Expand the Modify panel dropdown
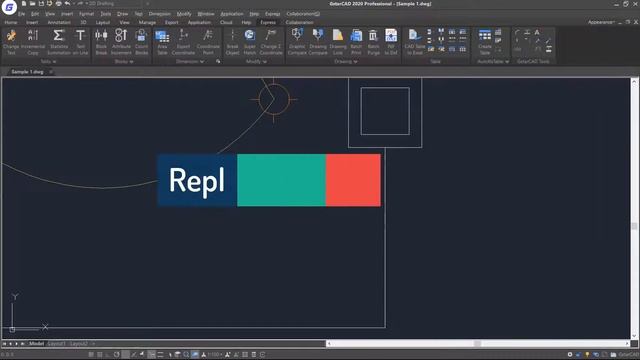 click(256, 62)
